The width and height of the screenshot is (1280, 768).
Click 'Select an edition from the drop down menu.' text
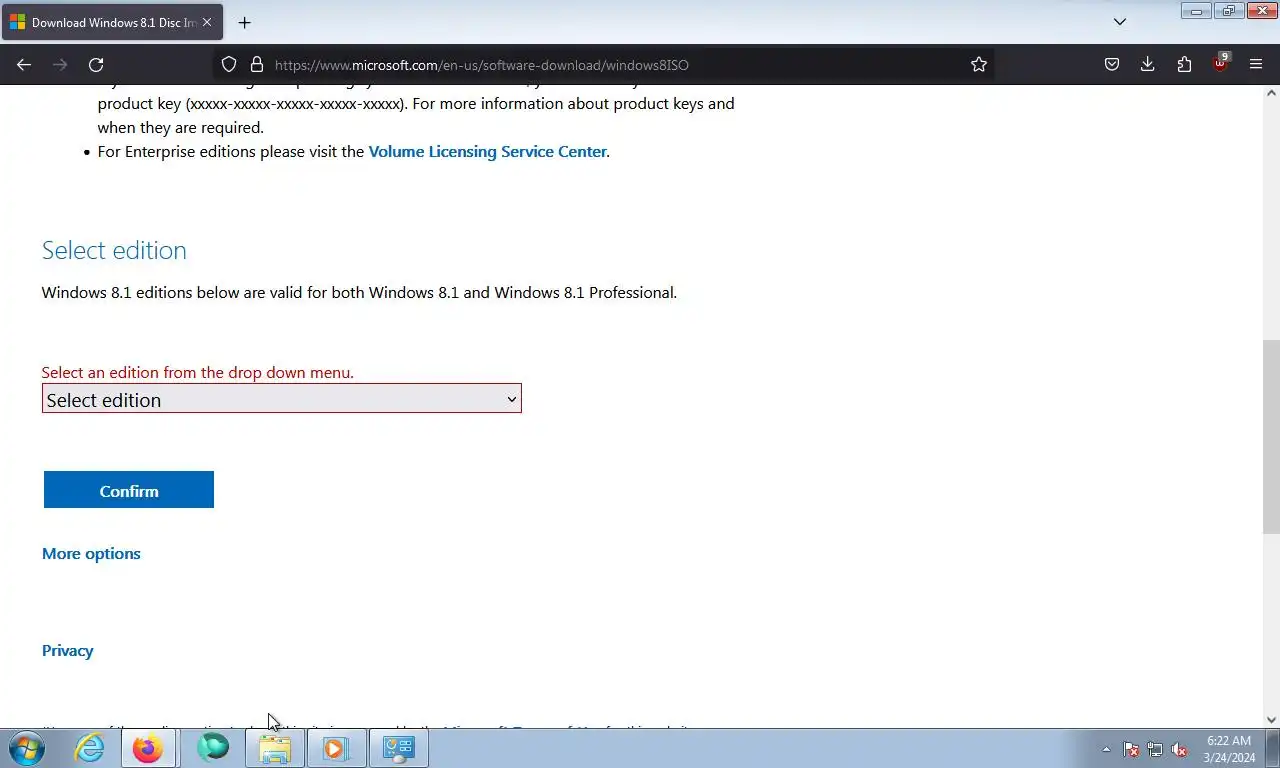[x=198, y=372]
